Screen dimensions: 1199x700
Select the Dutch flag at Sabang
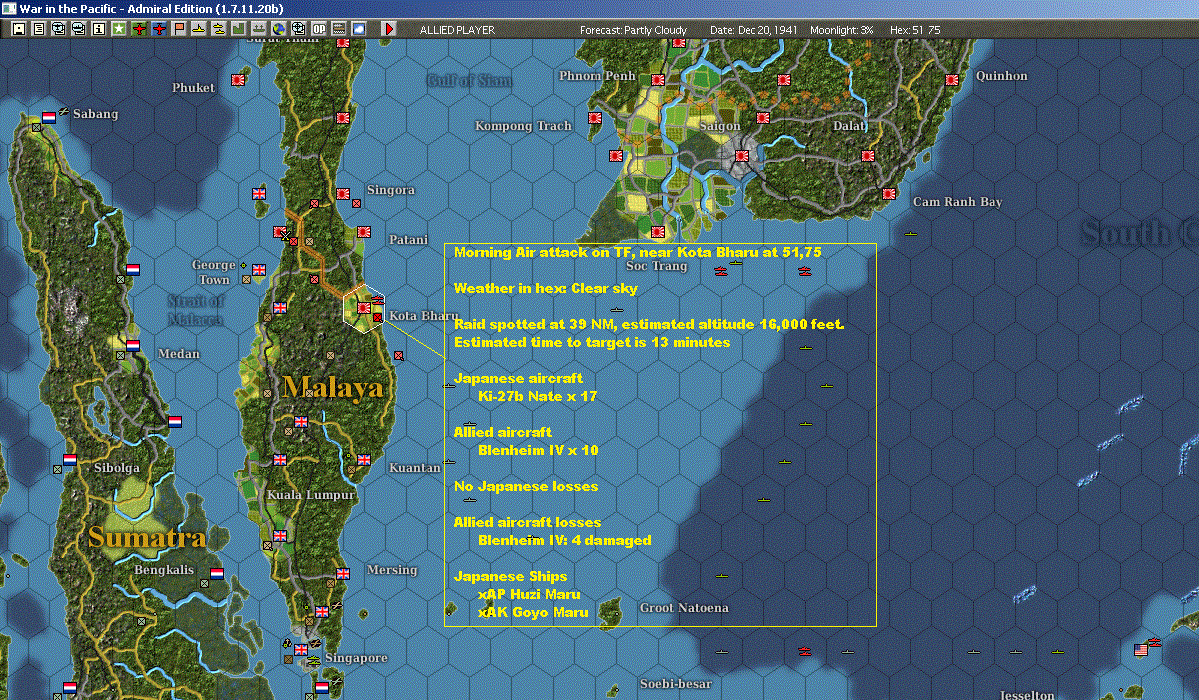coord(49,117)
